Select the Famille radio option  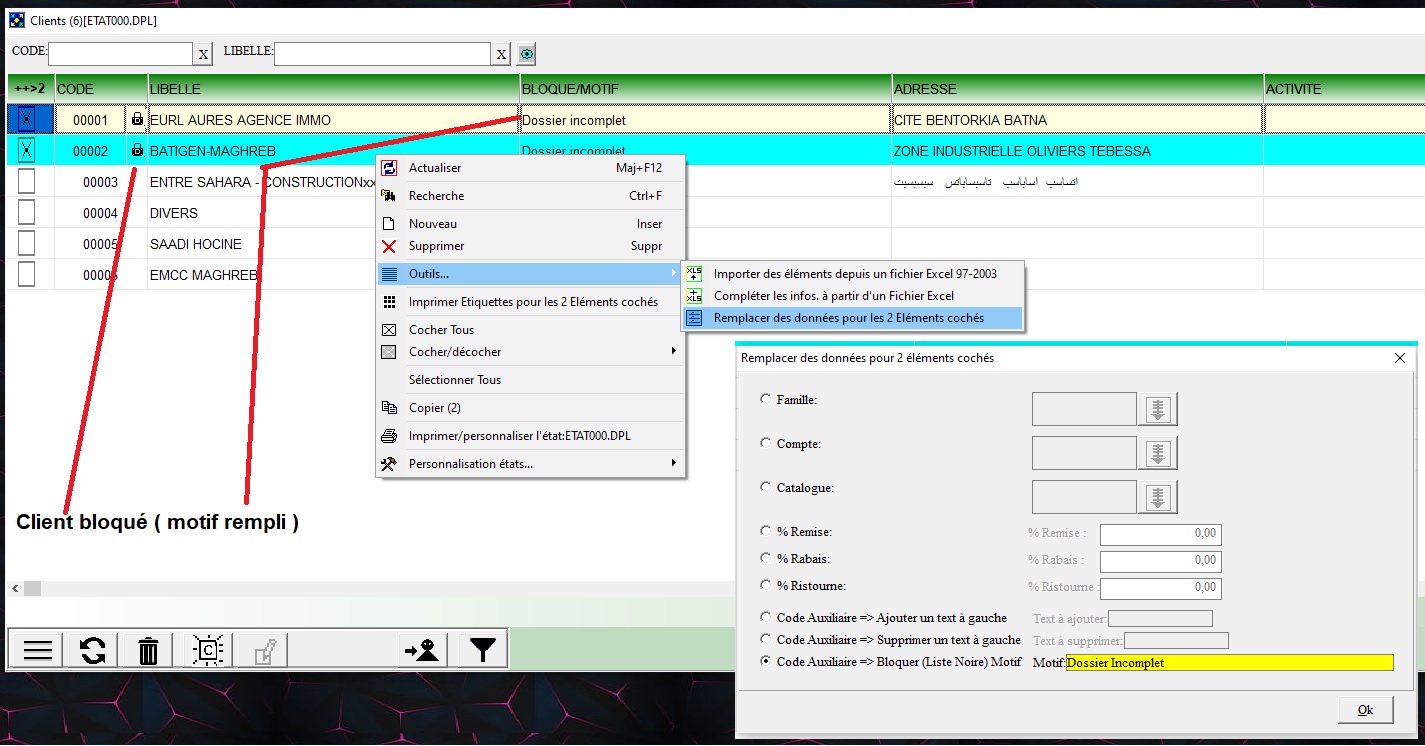pyautogui.click(x=767, y=399)
